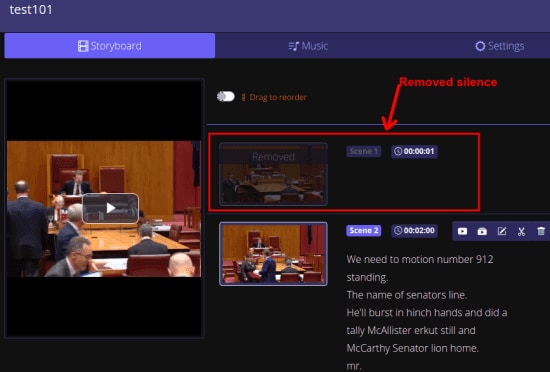
Task: Select the removed Scene 1 thumbnail
Action: pyautogui.click(x=273, y=174)
